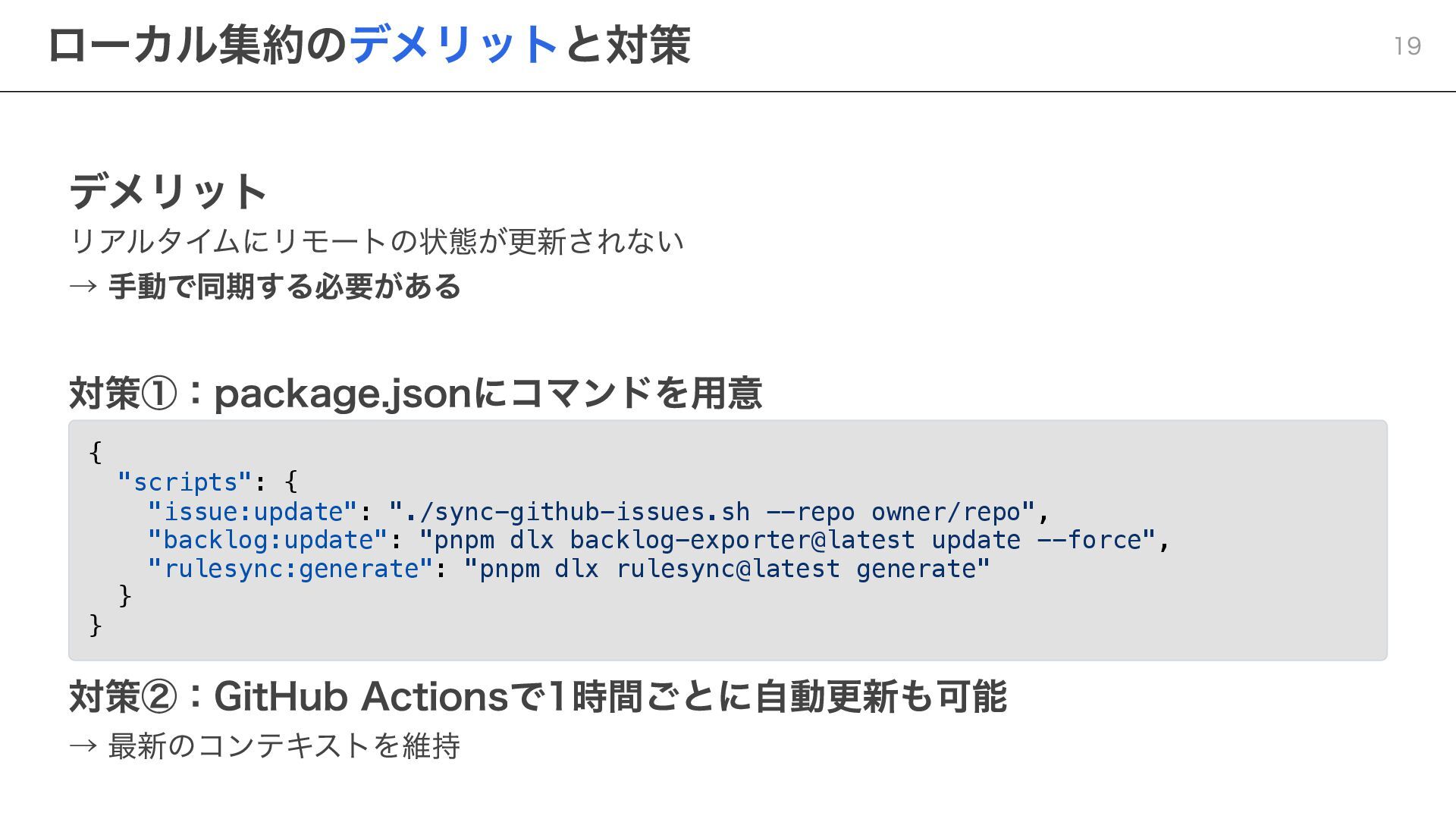Screen dimensions: 1456x819
Task: Click the arrow before "手動で同期する必要がある"
Action: 83,287
